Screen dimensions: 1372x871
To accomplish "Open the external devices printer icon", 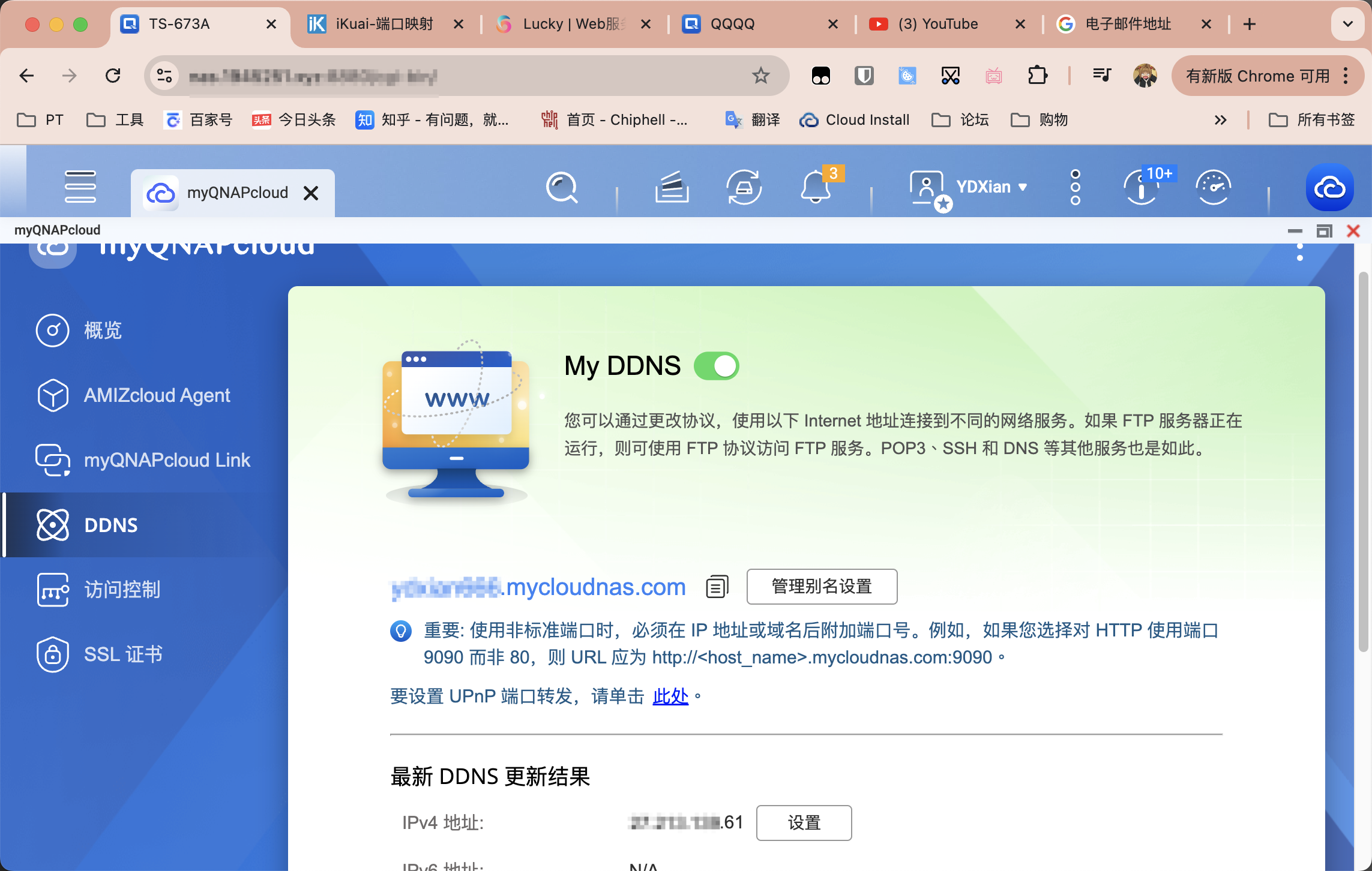I will [744, 188].
